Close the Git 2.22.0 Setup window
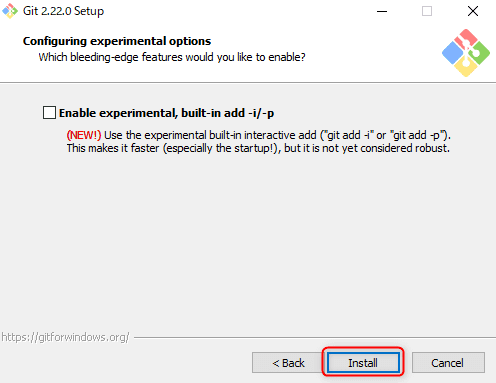Image resolution: width=496 pixels, height=383 pixels. coord(473,11)
